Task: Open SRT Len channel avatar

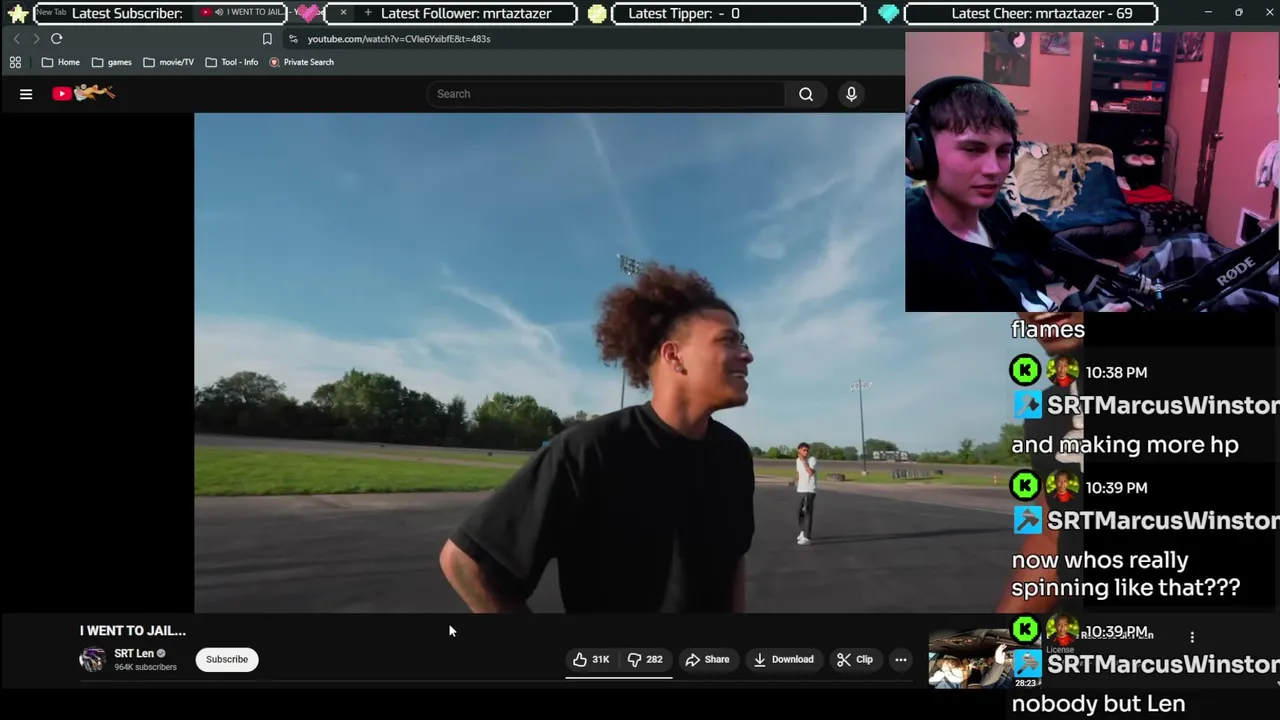Action: click(93, 659)
